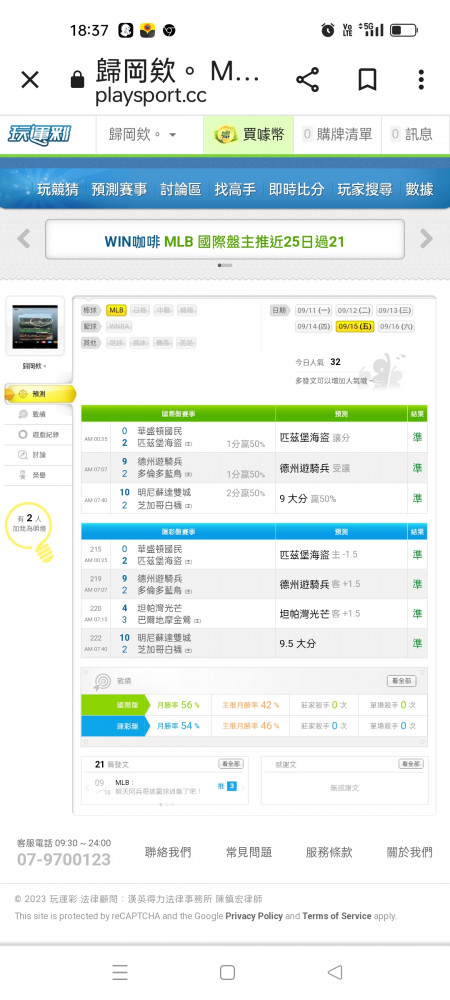Switch to the 即時比分 nav tab
Viewport: 450px width, 1000px height.
tap(296, 189)
